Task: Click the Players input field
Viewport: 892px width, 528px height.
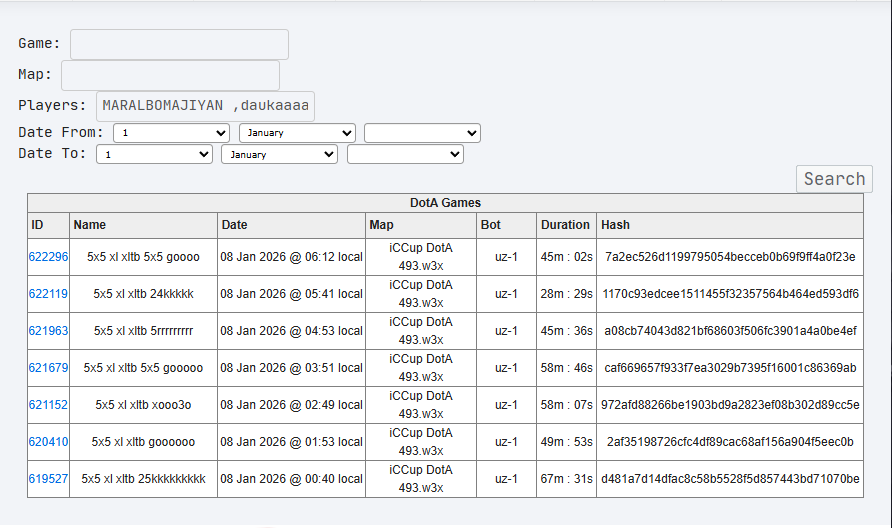Action: pyautogui.click(x=205, y=106)
